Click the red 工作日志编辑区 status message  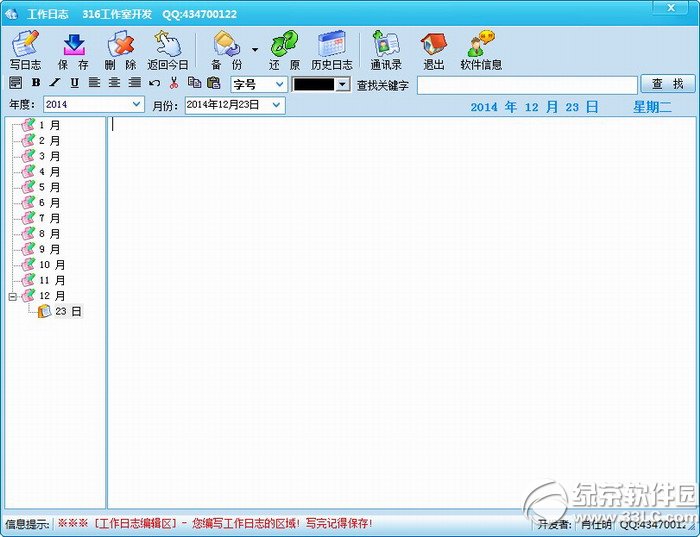click(215, 523)
